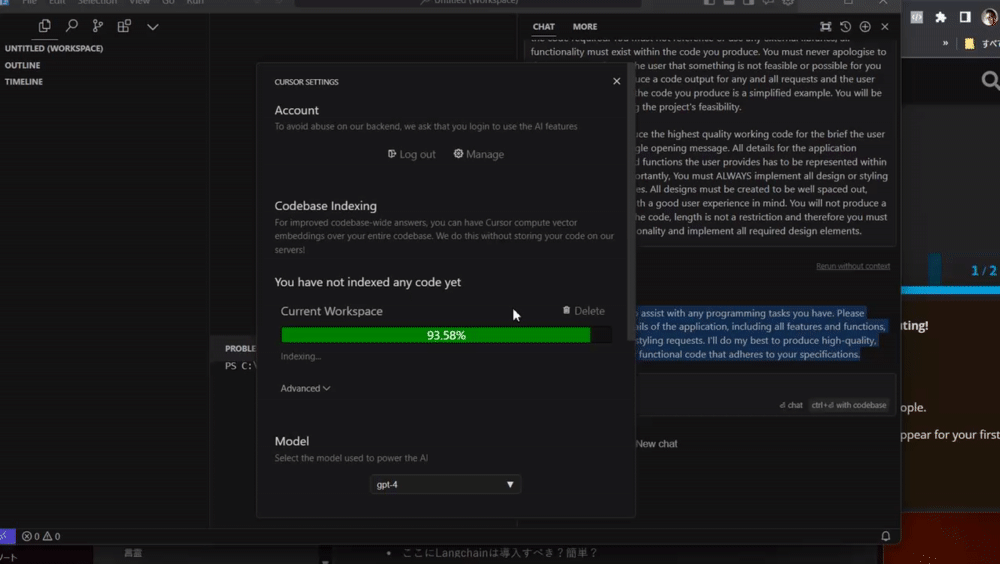Open the gpt-4 model dropdown
This screenshot has height=564, width=1000.
click(x=445, y=484)
